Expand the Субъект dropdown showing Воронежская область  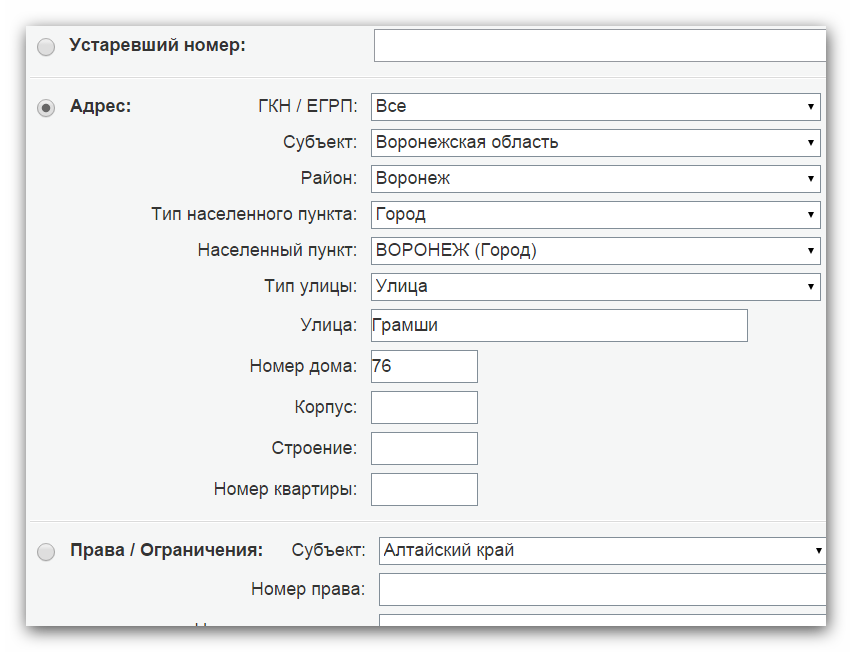[595, 143]
